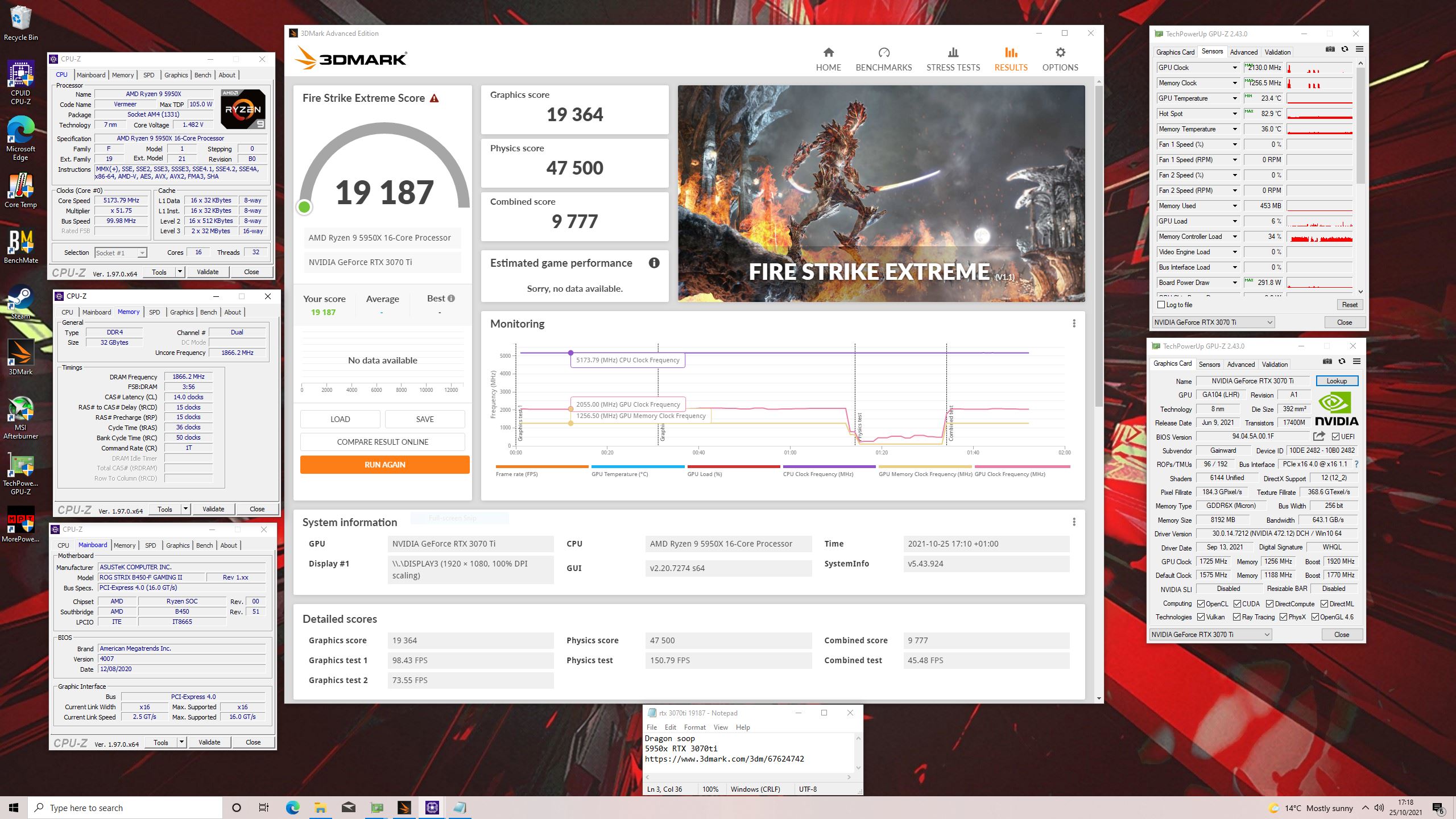Viewport: 1456px width, 819px height.
Task: Click the refresh icon in GPU-Z Sensors window
Action: click(x=1345, y=49)
